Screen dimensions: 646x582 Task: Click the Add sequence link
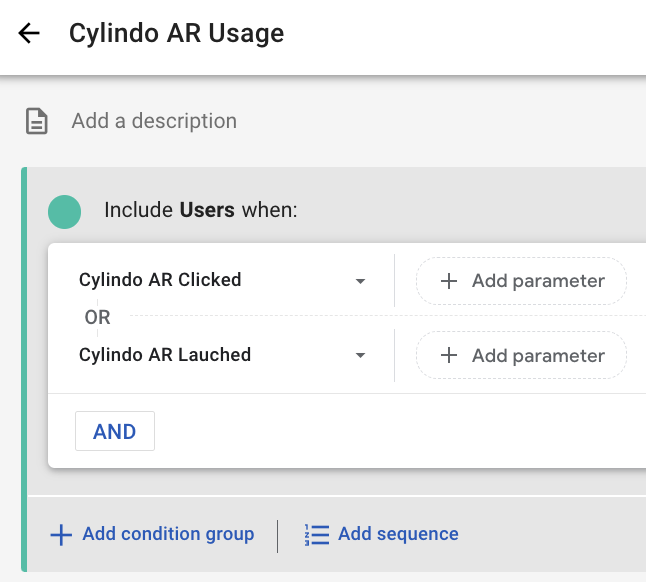tap(398, 534)
